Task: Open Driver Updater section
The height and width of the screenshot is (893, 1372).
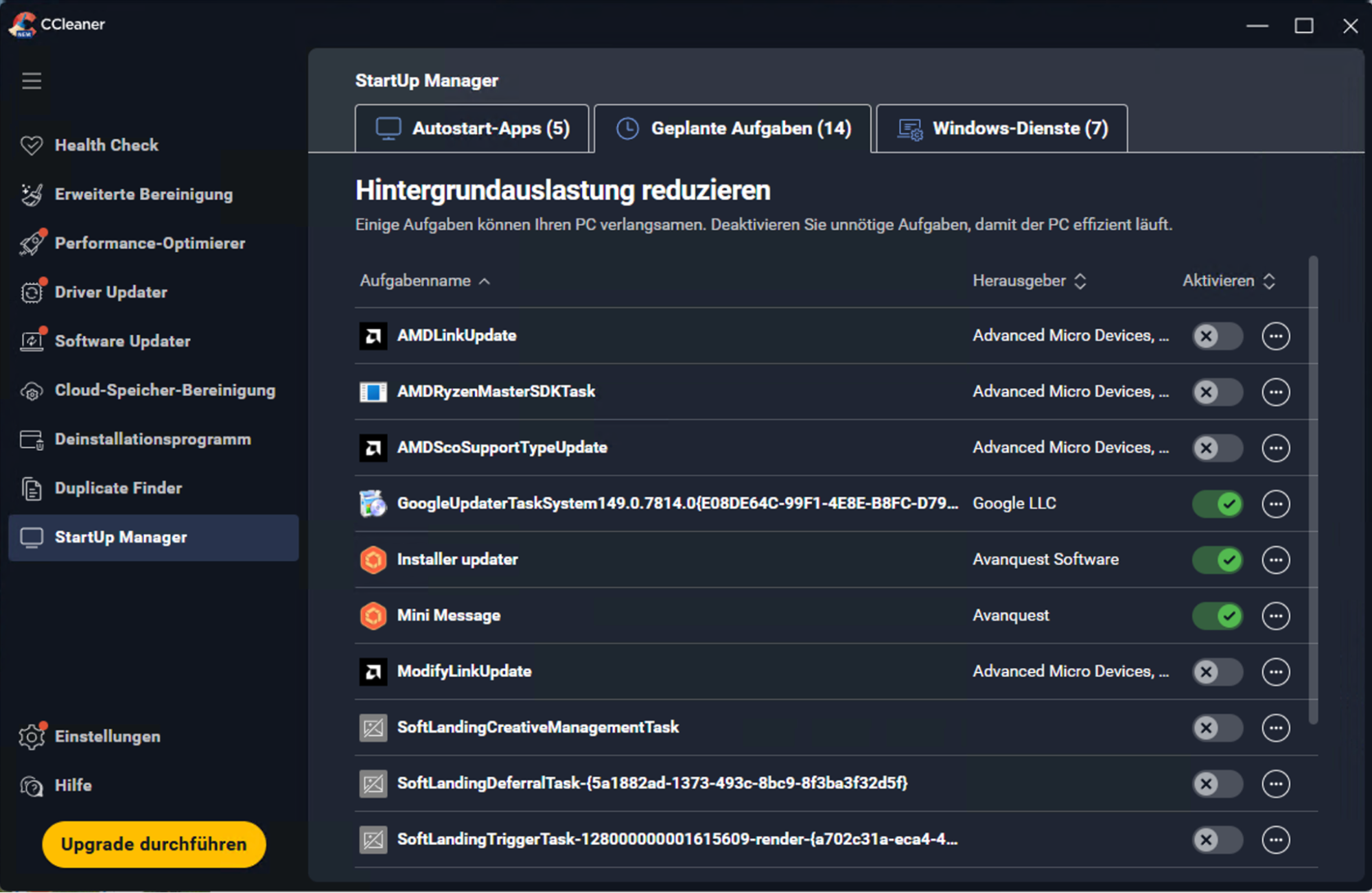Action: point(154,292)
